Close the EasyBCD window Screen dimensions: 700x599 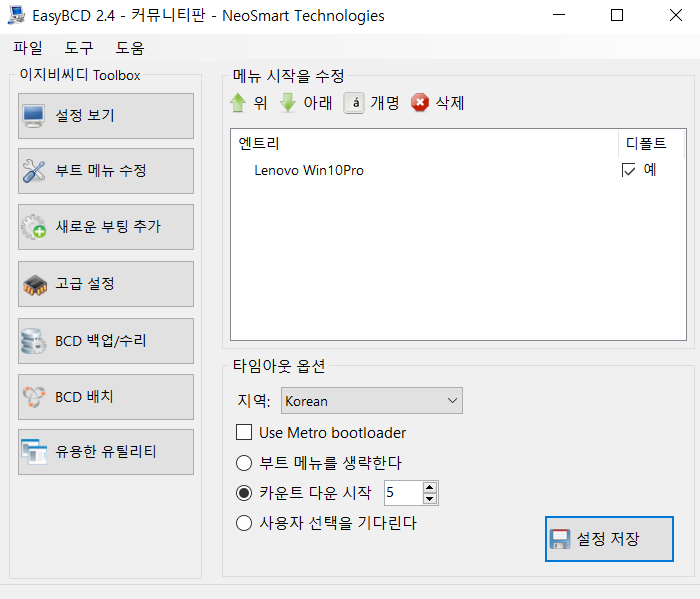(676, 15)
